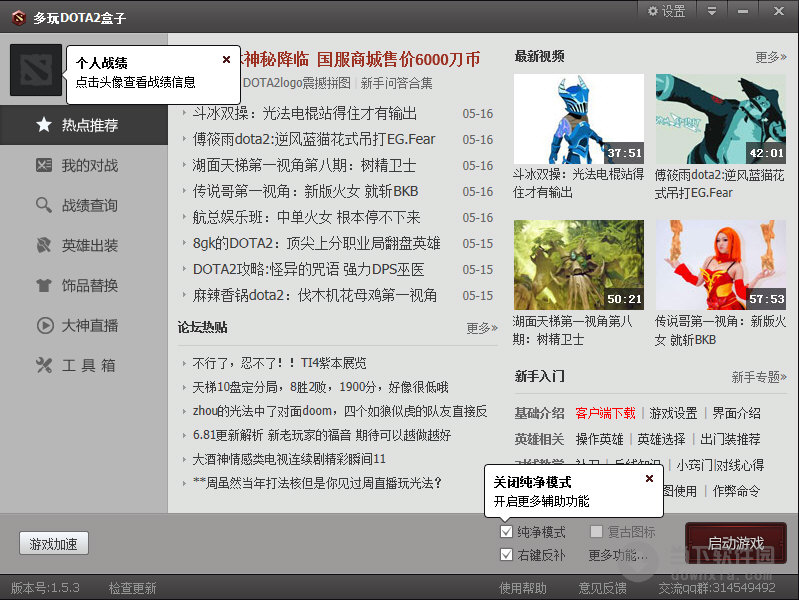
Task: Play the 37:51 blue hero video thumbnail
Action: point(579,119)
